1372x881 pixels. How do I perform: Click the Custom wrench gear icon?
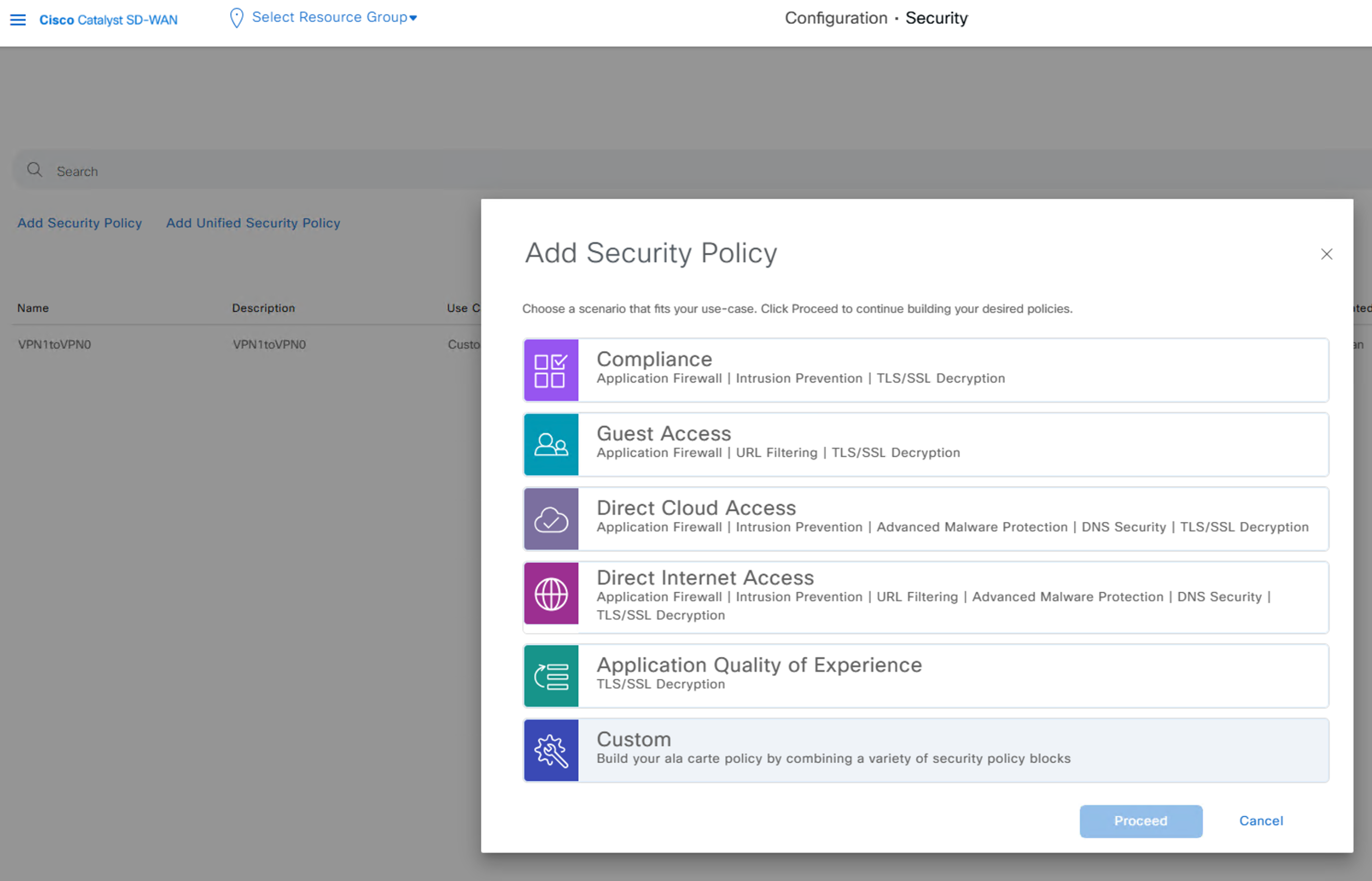550,750
